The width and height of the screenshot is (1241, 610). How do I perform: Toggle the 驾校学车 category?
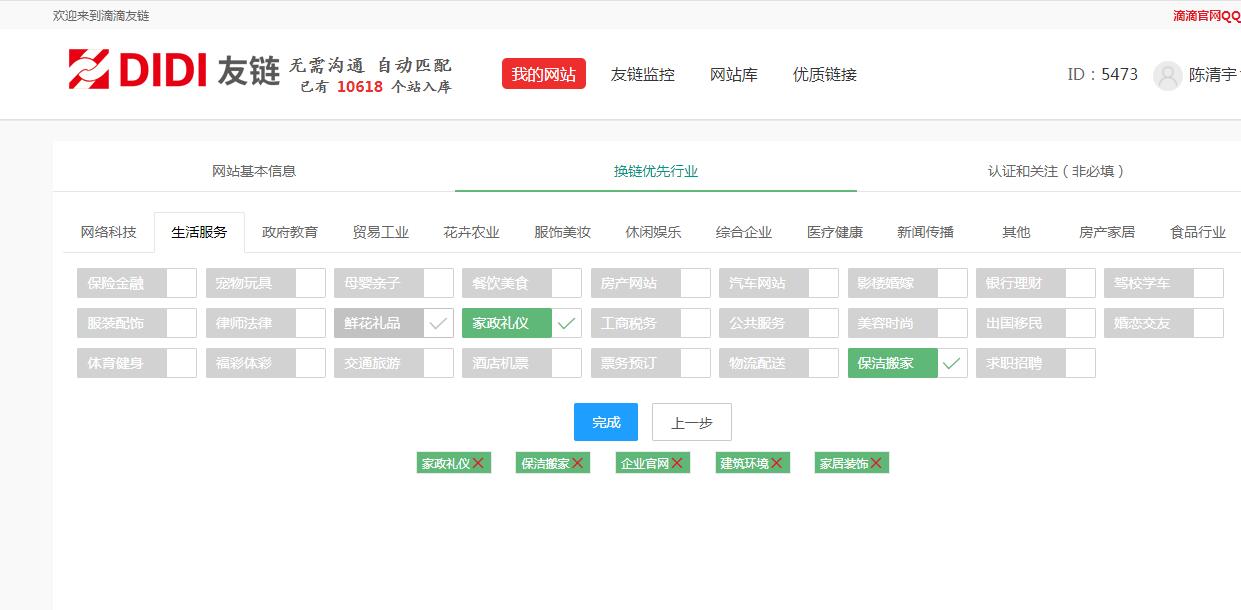click(x=1164, y=283)
